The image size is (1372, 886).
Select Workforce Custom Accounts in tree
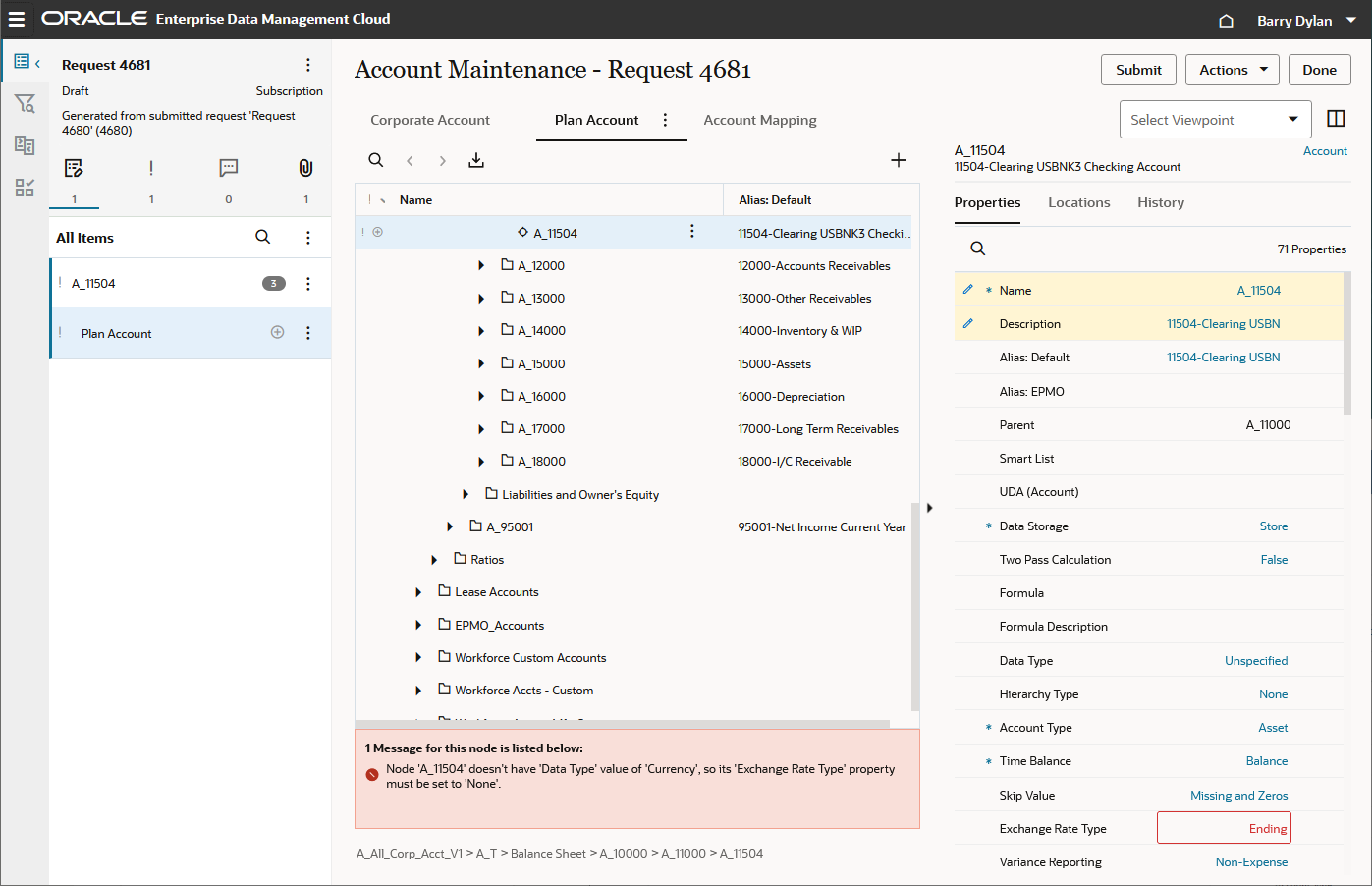point(530,658)
